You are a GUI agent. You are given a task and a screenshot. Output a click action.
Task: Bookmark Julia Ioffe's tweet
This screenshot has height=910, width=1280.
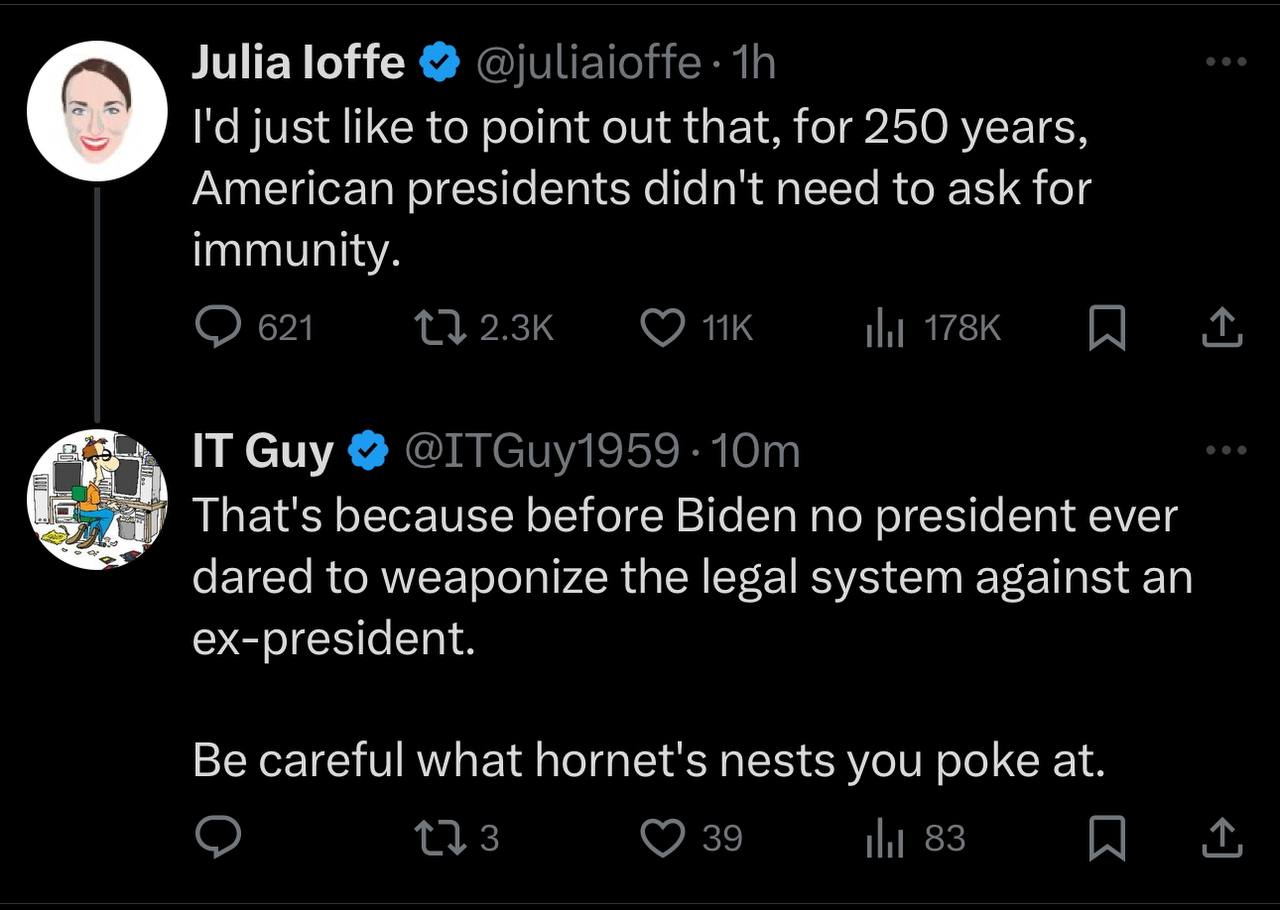[1106, 329]
